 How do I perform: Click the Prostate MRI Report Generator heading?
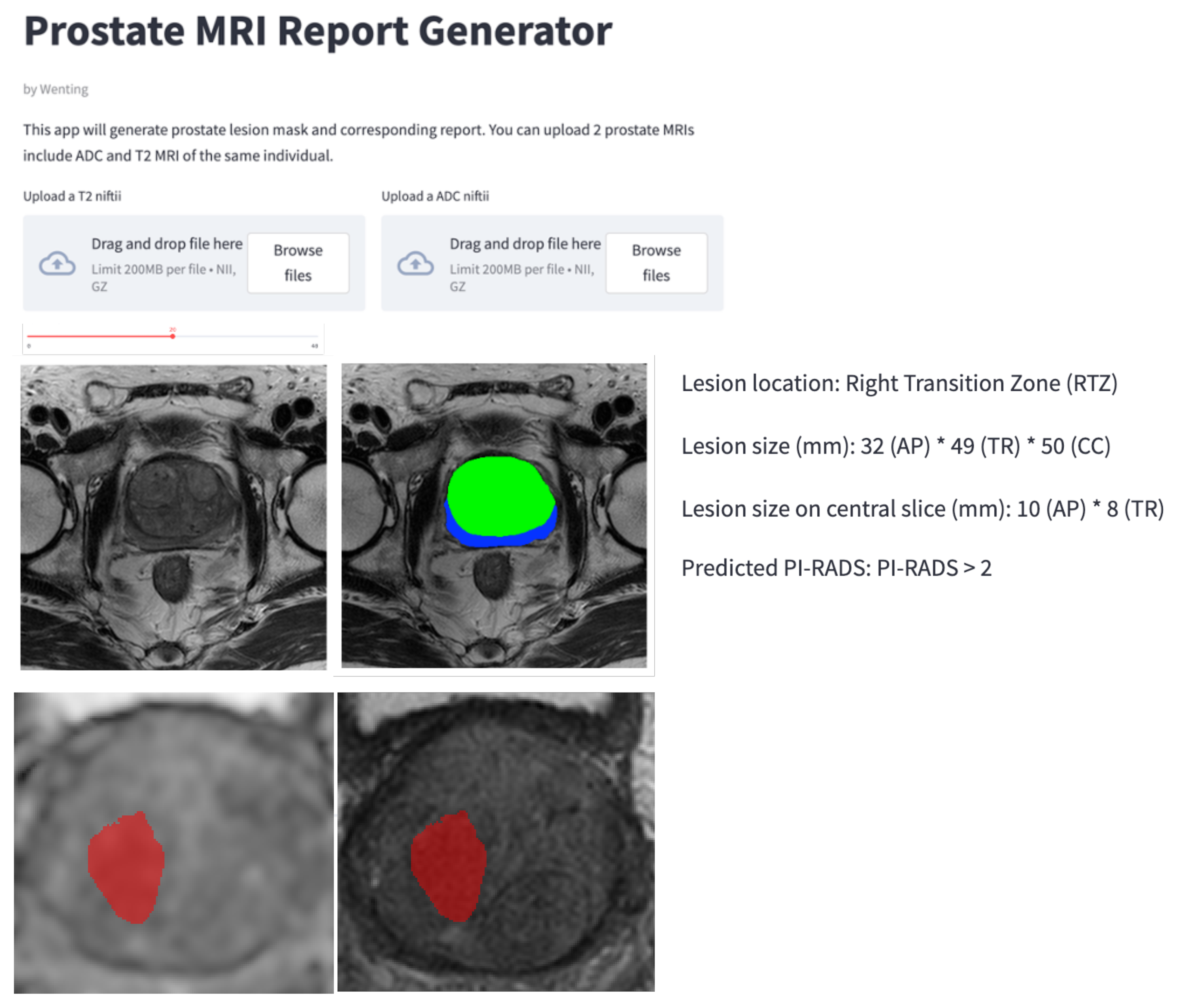(x=318, y=31)
